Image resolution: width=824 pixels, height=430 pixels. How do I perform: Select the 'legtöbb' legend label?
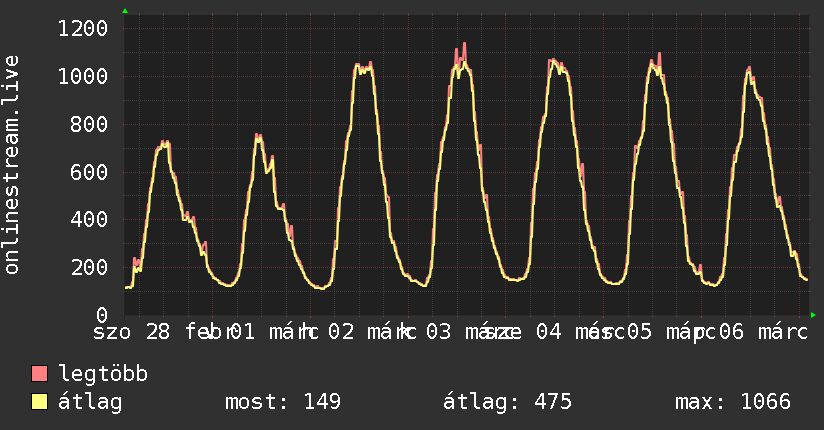103,374
